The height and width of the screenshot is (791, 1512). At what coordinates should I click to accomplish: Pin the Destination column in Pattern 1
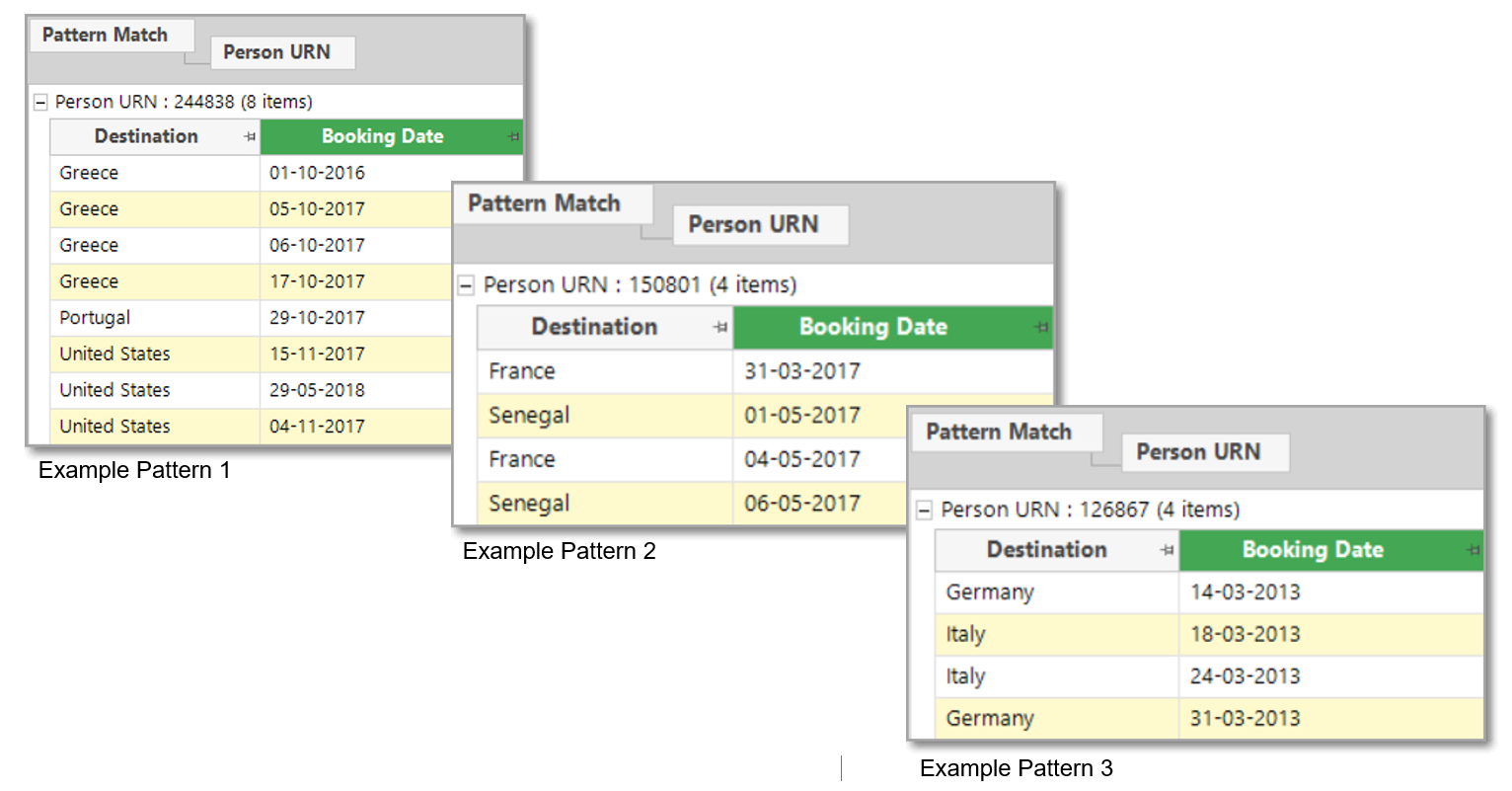pyautogui.click(x=250, y=137)
